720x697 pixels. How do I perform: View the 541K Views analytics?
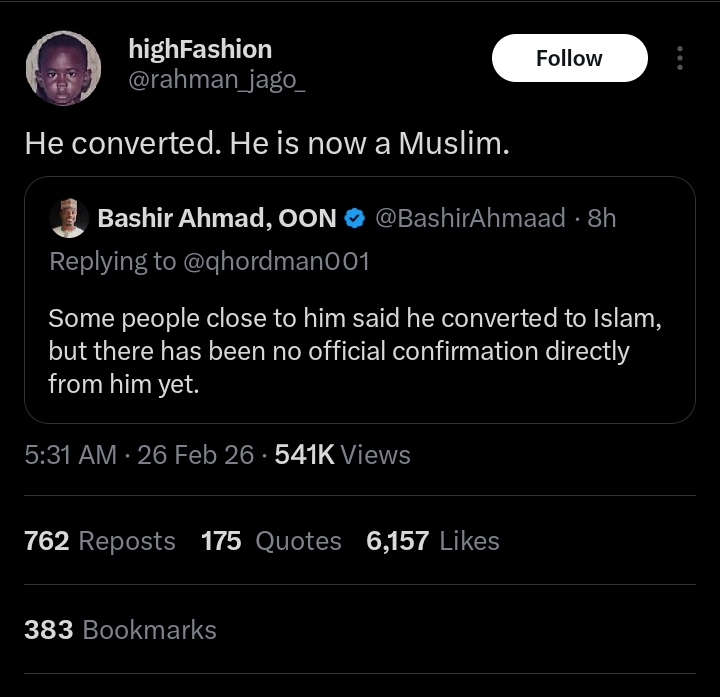(342, 455)
